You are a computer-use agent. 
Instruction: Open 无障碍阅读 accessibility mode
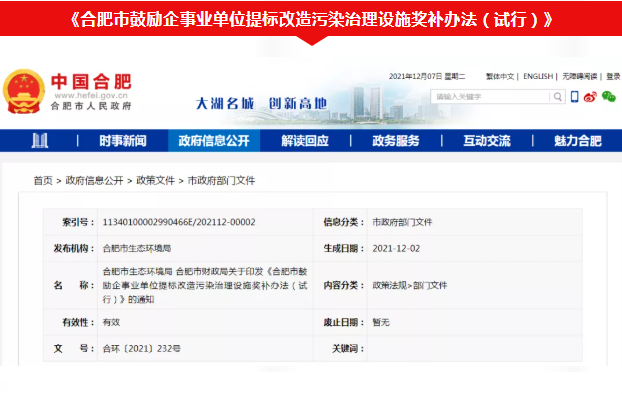[x=580, y=76]
